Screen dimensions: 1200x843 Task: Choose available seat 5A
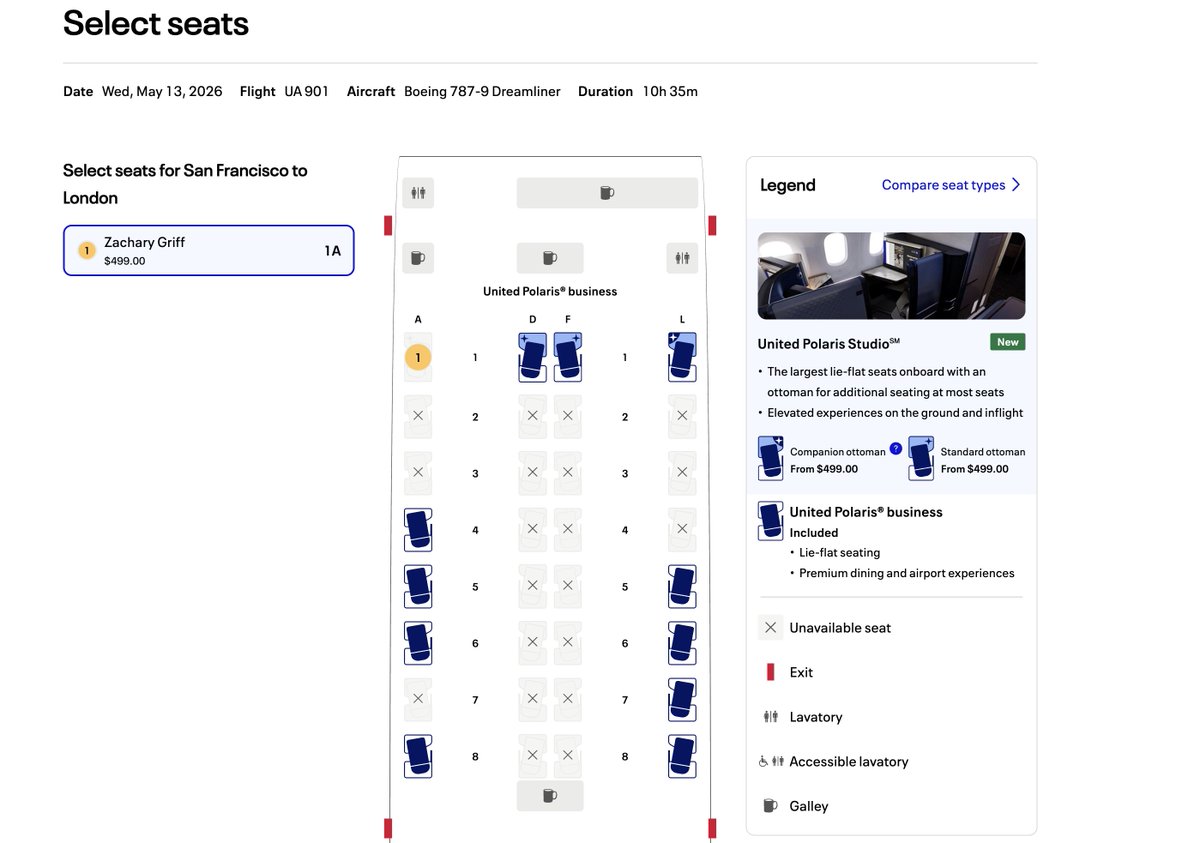tap(418, 587)
